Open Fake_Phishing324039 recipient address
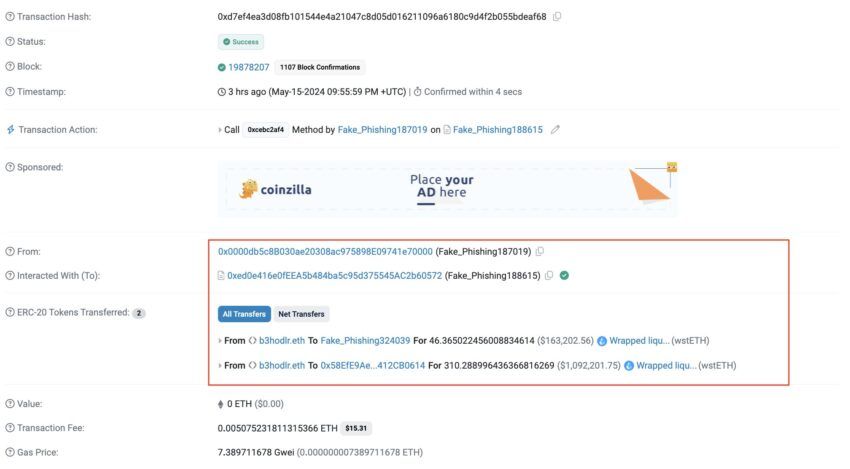The image size is (850, 469). [x=365, y=340]
